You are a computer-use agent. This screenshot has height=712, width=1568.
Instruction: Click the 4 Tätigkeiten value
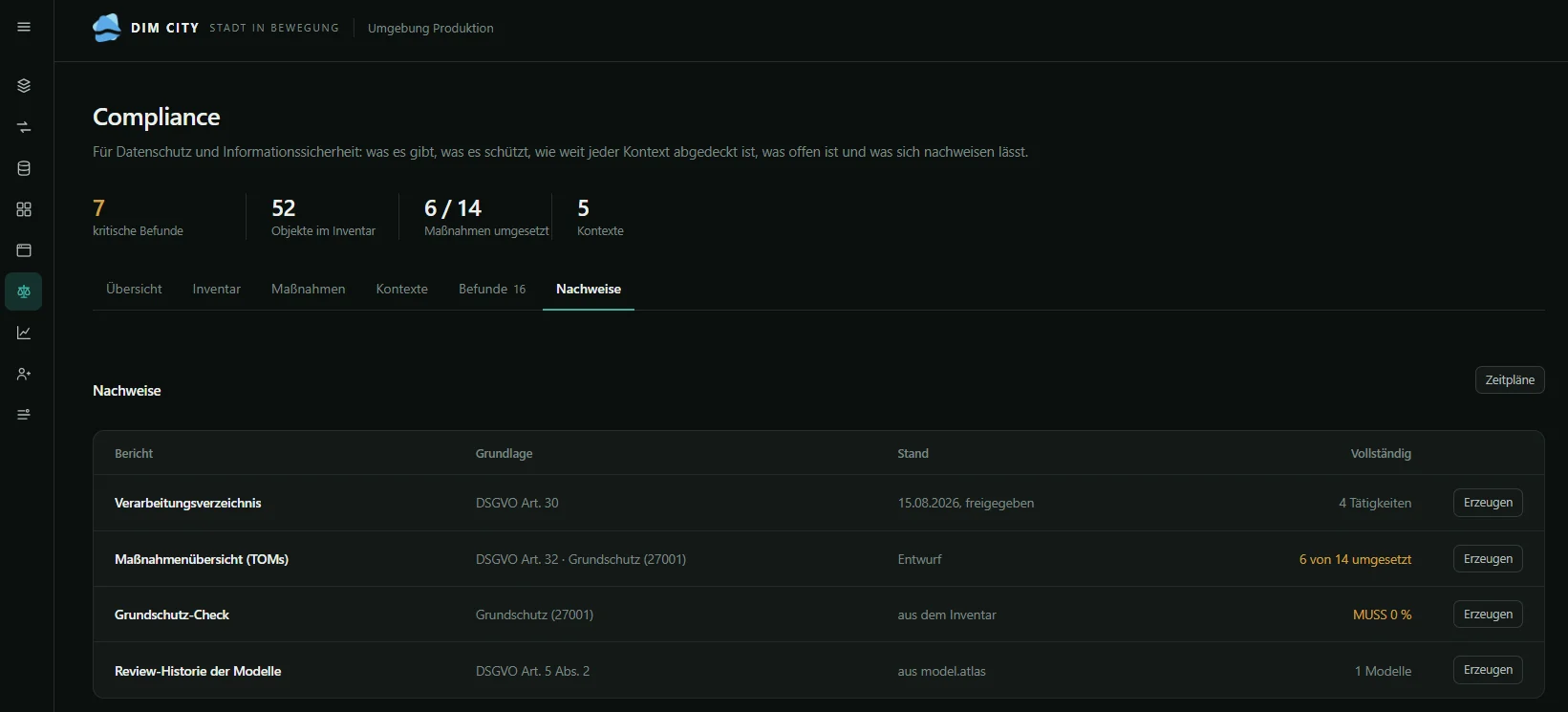click(x=1375, y=503)
